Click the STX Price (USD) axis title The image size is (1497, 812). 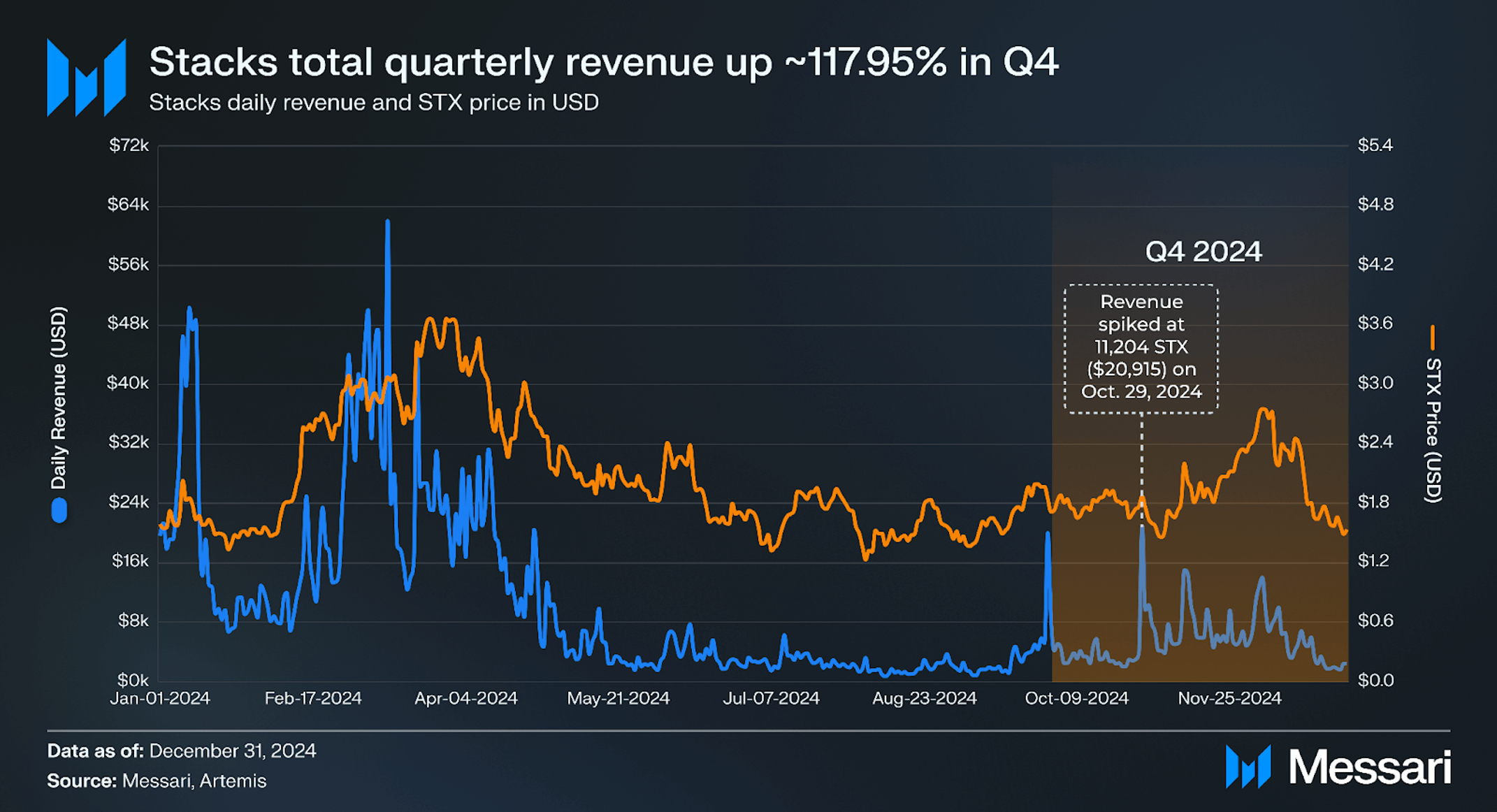(x=1433, y=430)
